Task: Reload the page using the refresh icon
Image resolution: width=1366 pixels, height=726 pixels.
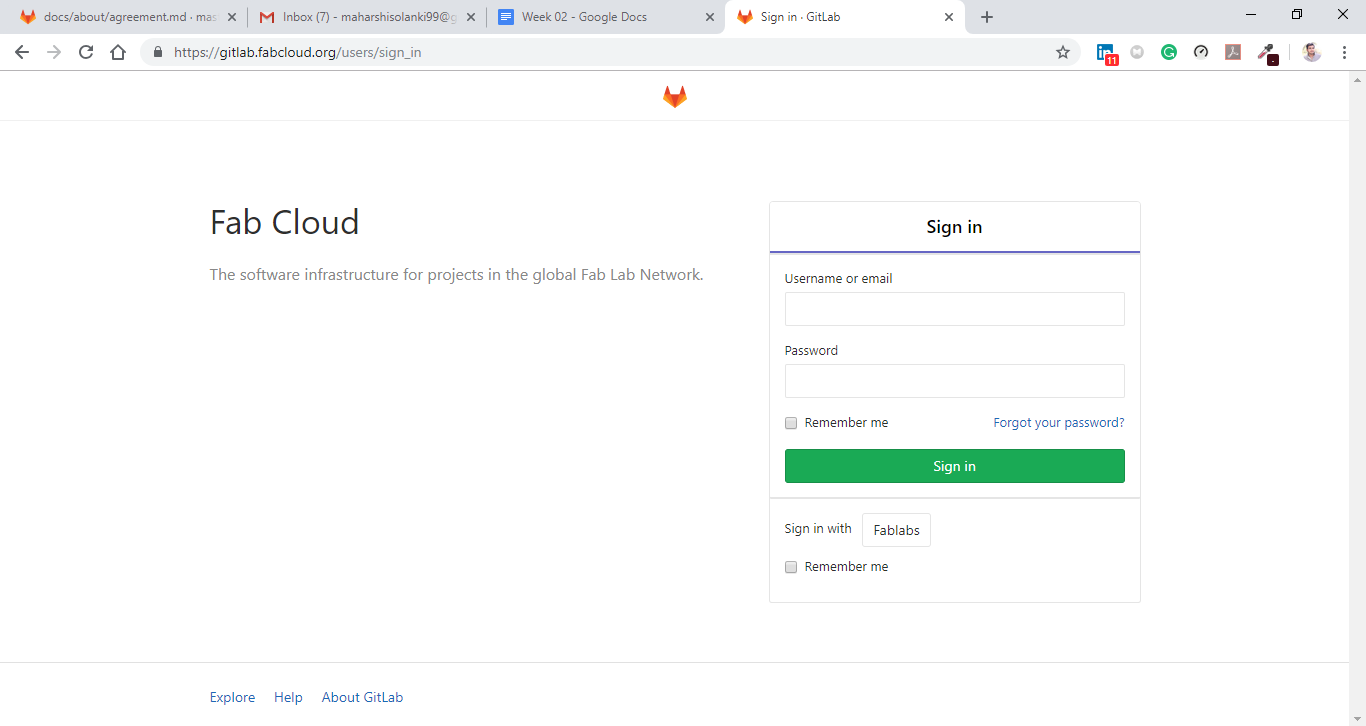Action: 86,52
